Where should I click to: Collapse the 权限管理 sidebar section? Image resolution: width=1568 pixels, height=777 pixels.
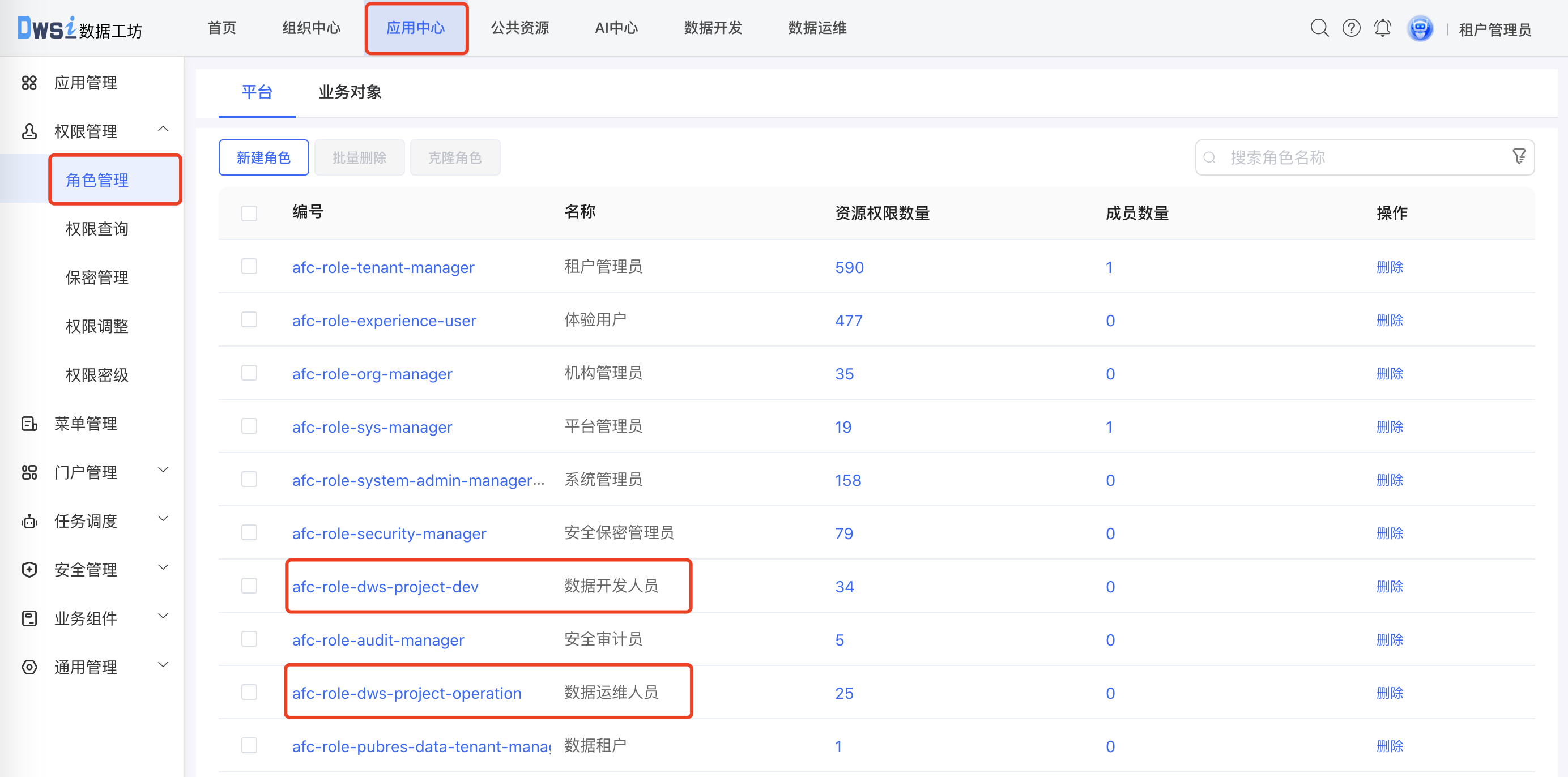(163, 129)
